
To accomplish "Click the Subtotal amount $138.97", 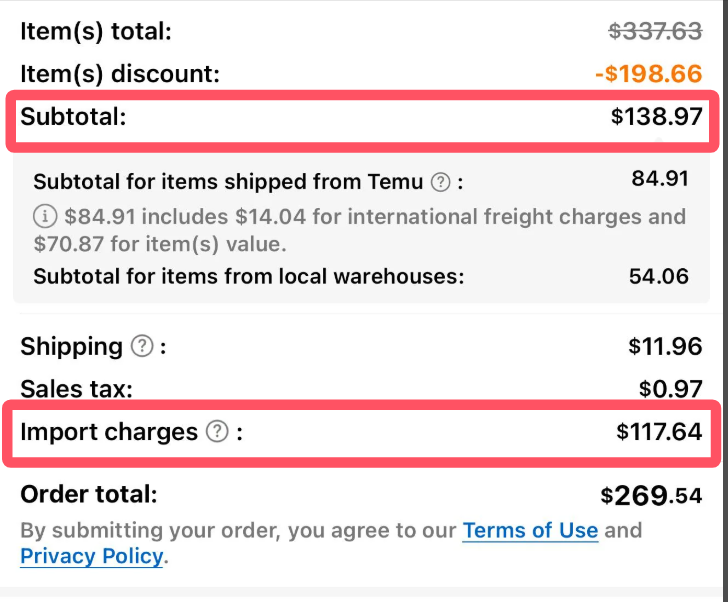I will 656,116.
